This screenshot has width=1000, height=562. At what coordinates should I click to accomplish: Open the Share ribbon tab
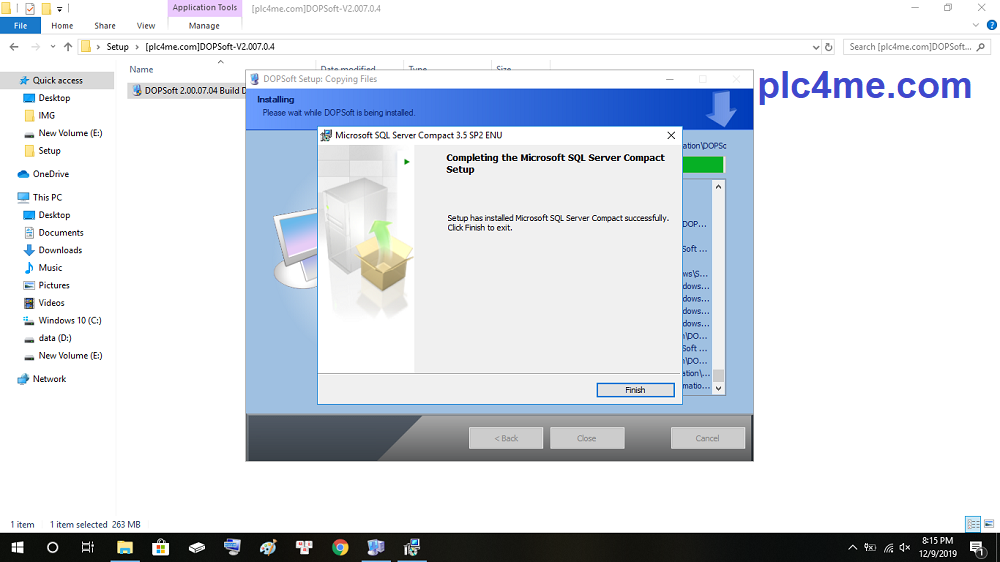pyautogui.click(x=105, y=25)
